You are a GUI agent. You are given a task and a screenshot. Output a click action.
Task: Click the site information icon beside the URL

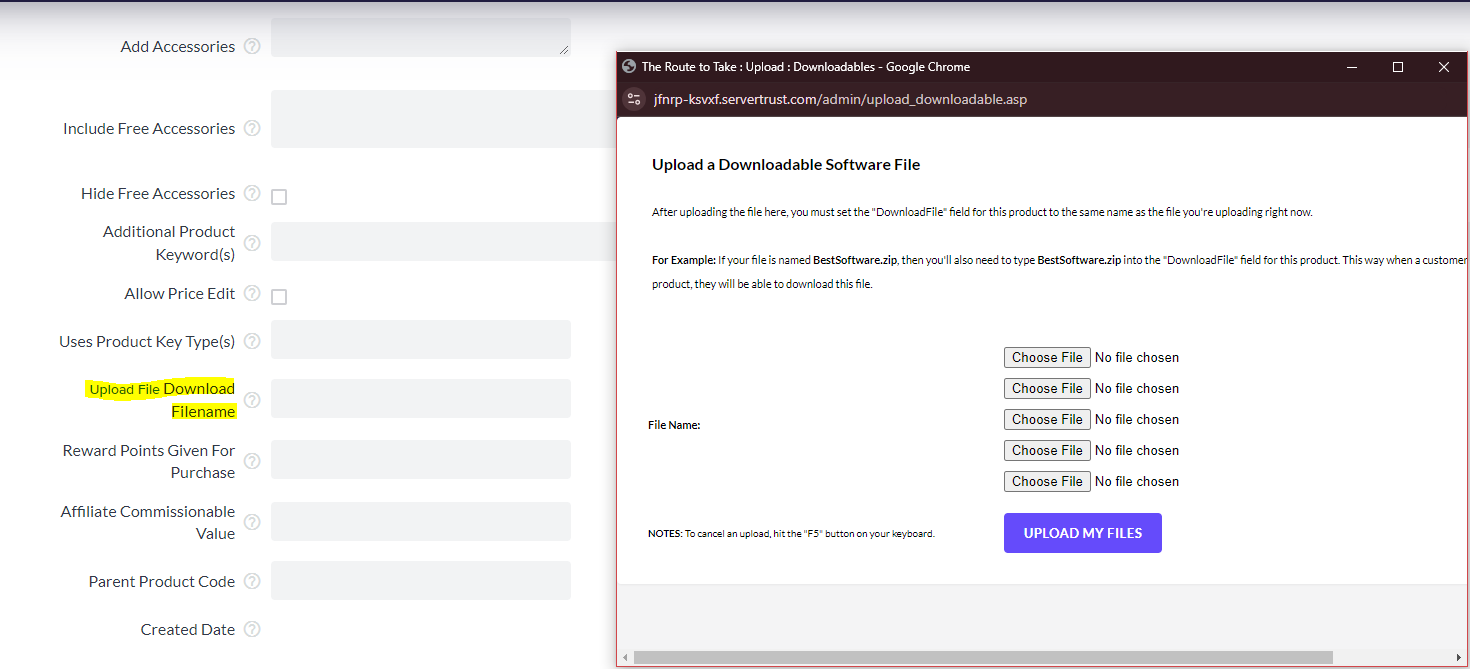pos(634,99)
